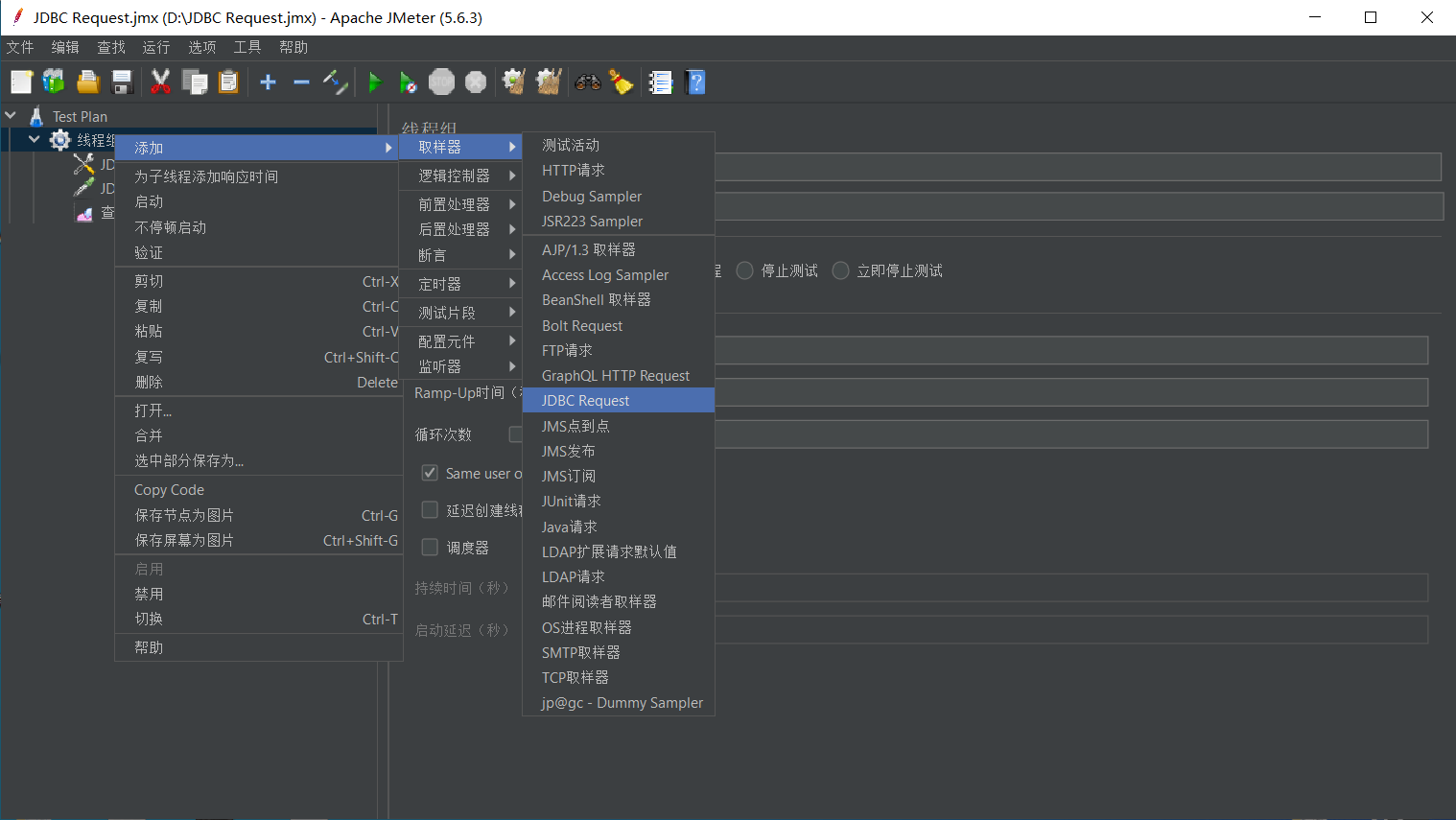Add a JSR223 Sampler
This screenshot has height=820, width=1456.
click(x=619, y=221)
